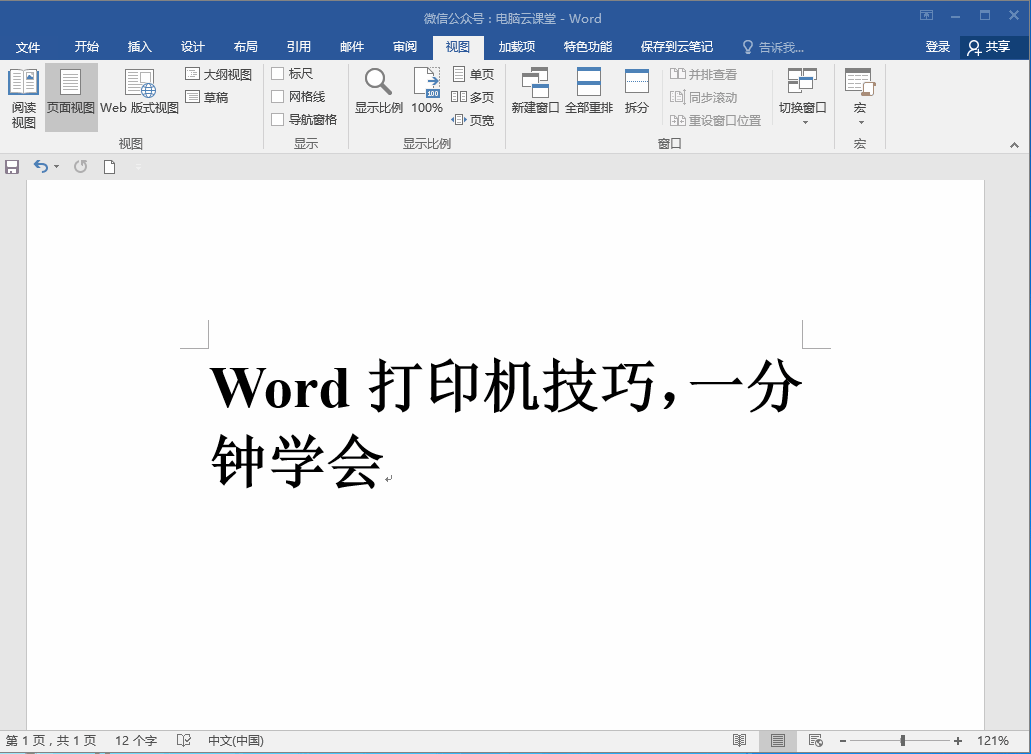Screen dimensions: 1031x754
Task: Create a new blank document icon
Action: pyautogui.click(x=110, y=167)
